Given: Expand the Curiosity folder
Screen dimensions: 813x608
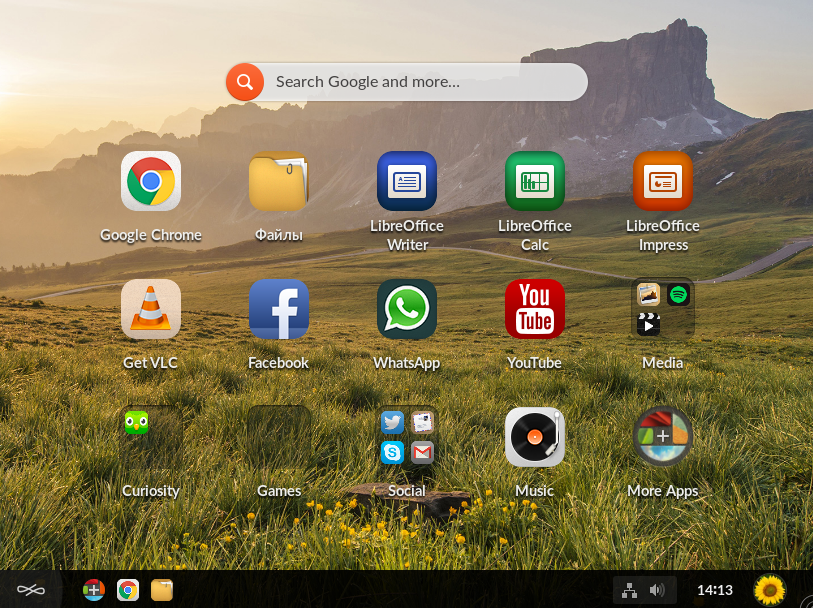Looking at the screenshot, I should click(x=151, y=437).
